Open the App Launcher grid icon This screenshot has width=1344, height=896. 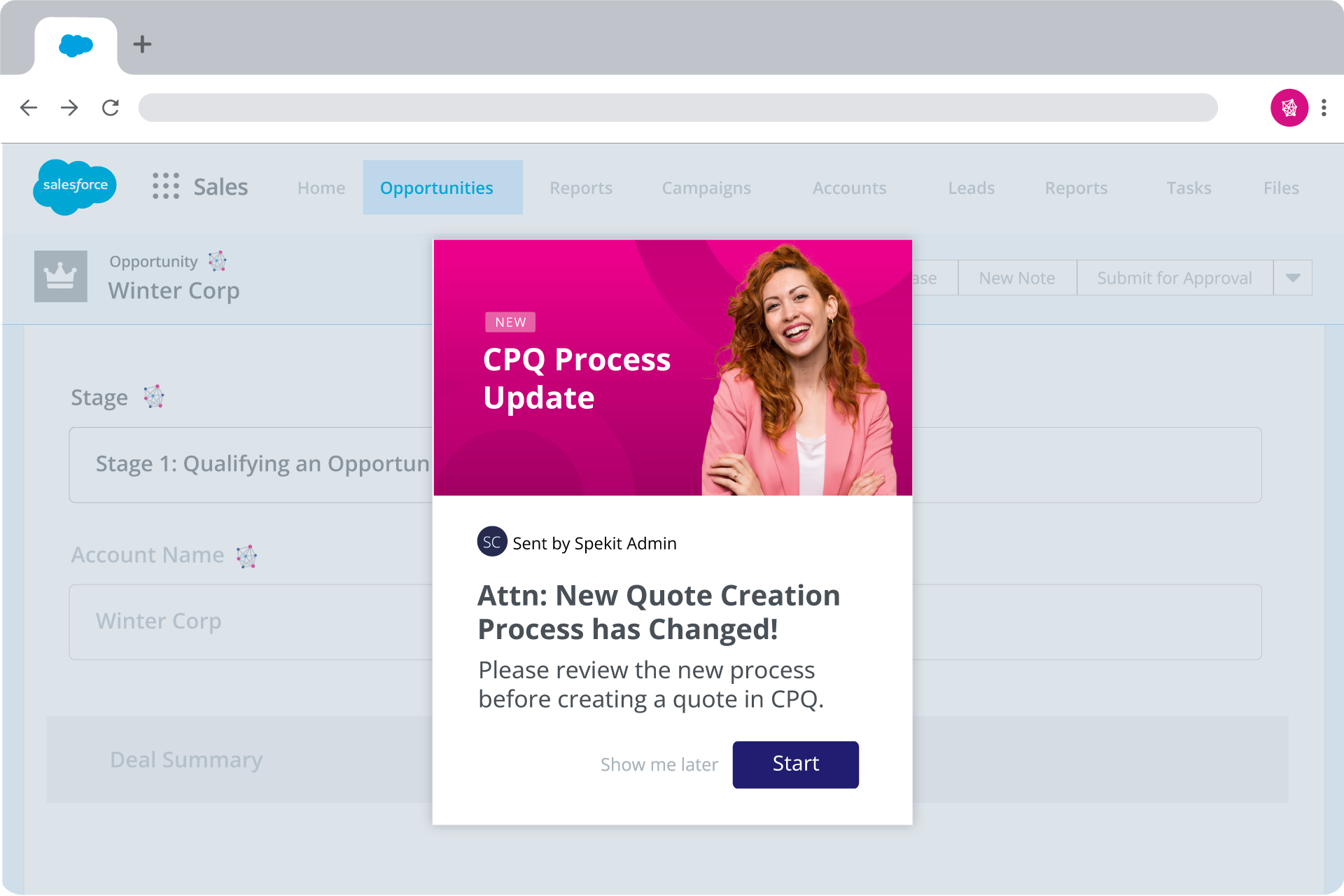[x=165, y=187]
